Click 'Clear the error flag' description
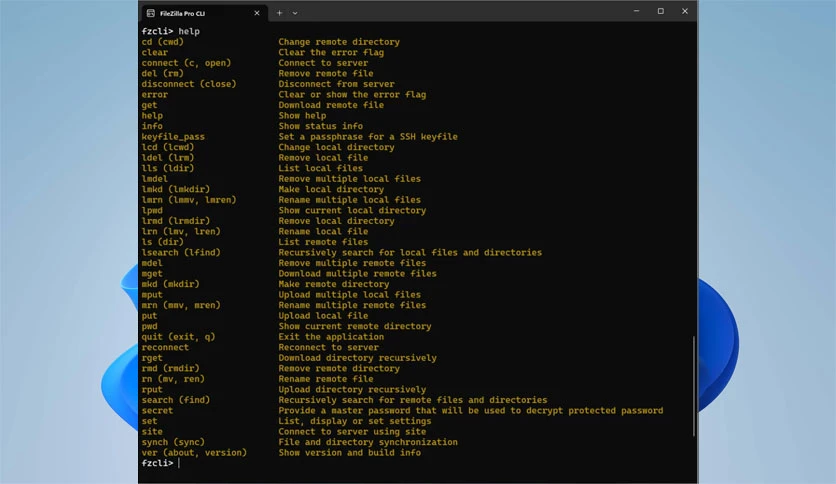 click(331, 52)
